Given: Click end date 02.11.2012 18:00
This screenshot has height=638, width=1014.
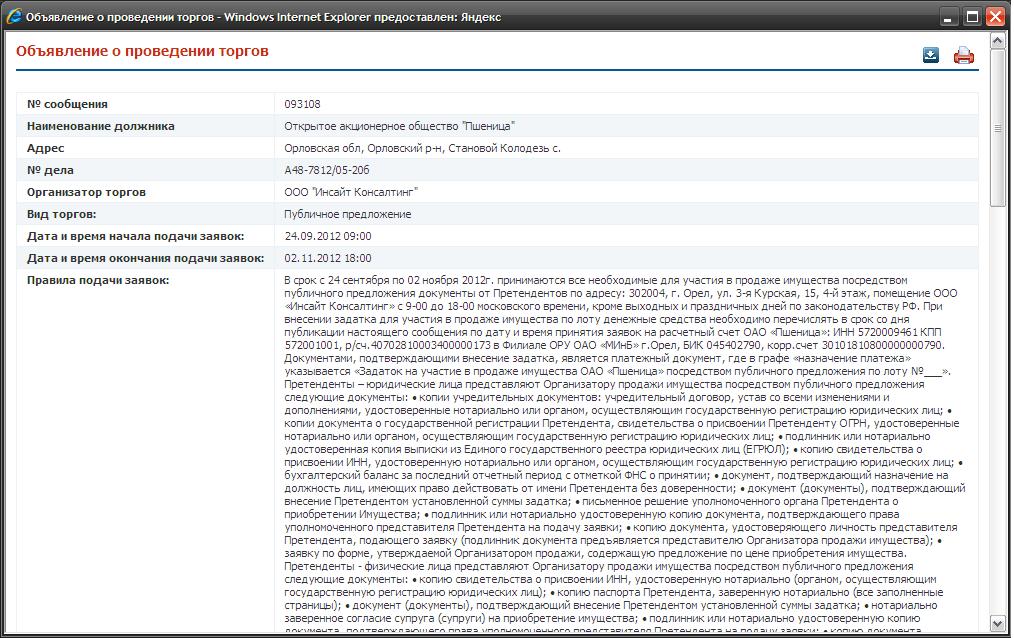Looking at the screenshot, I should [328, 258].
